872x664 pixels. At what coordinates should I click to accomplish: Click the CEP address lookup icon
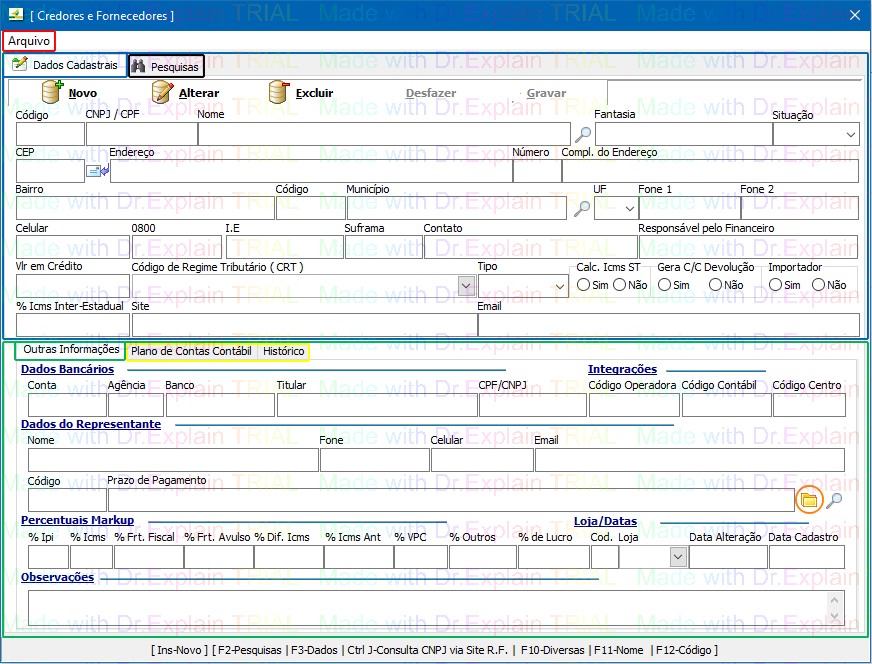(97, 171)
